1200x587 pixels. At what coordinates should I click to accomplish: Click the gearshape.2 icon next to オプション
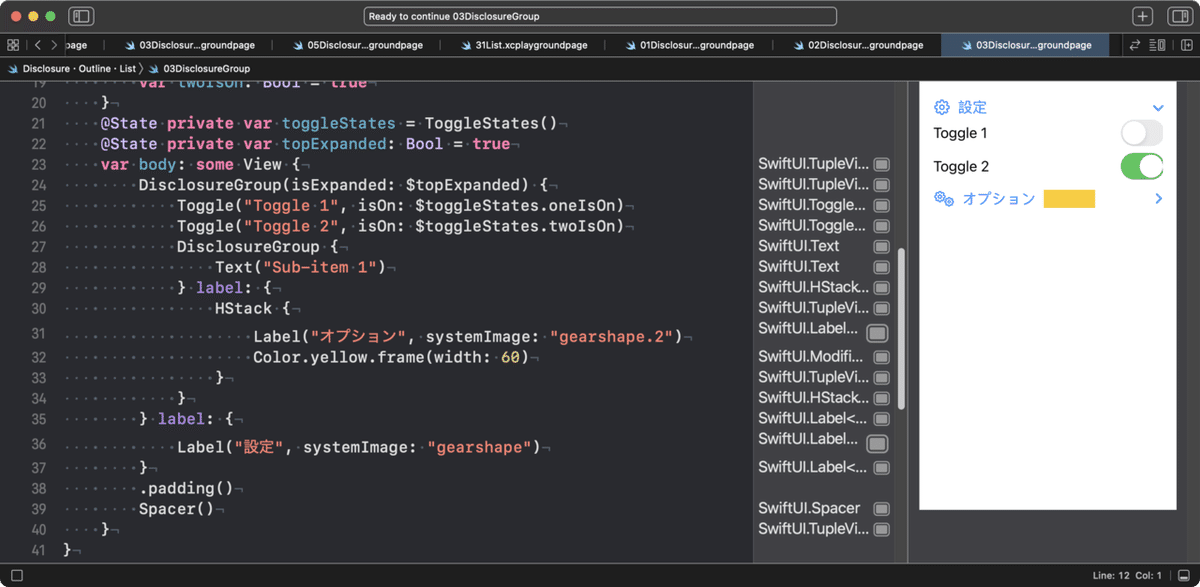click(x=942, y=198)
